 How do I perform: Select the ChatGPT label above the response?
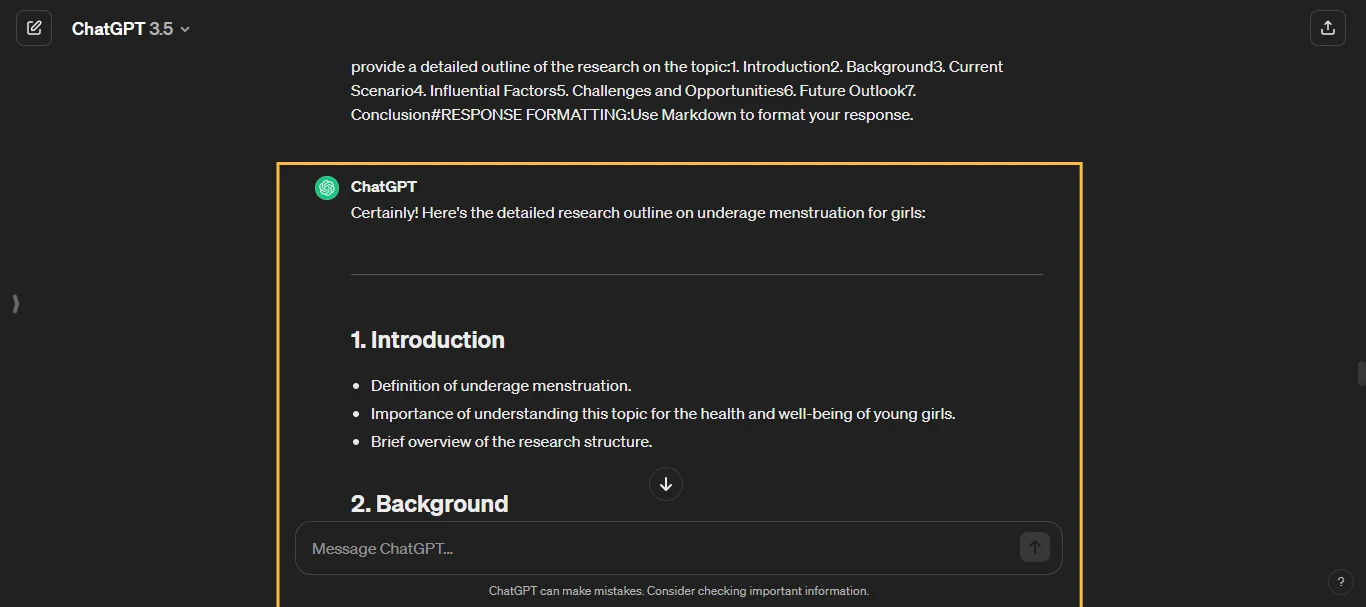click(383, 186)
